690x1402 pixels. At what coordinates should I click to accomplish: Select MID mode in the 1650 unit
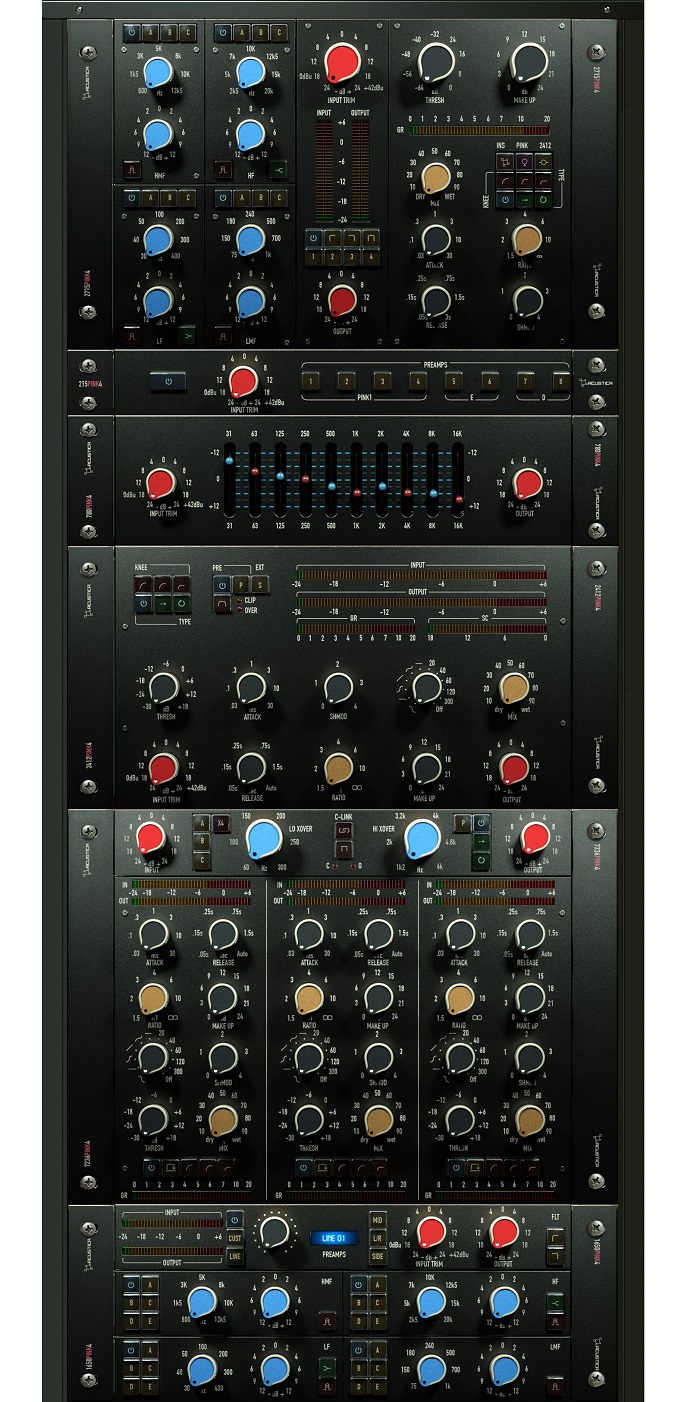click(378, 1221)
